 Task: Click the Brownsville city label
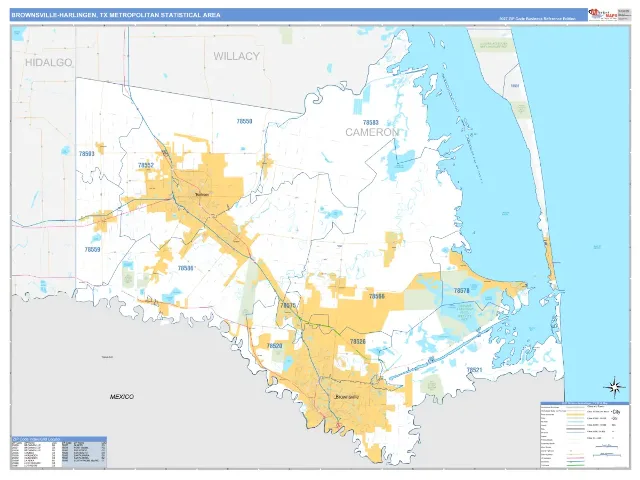click(x=347, y=397)
